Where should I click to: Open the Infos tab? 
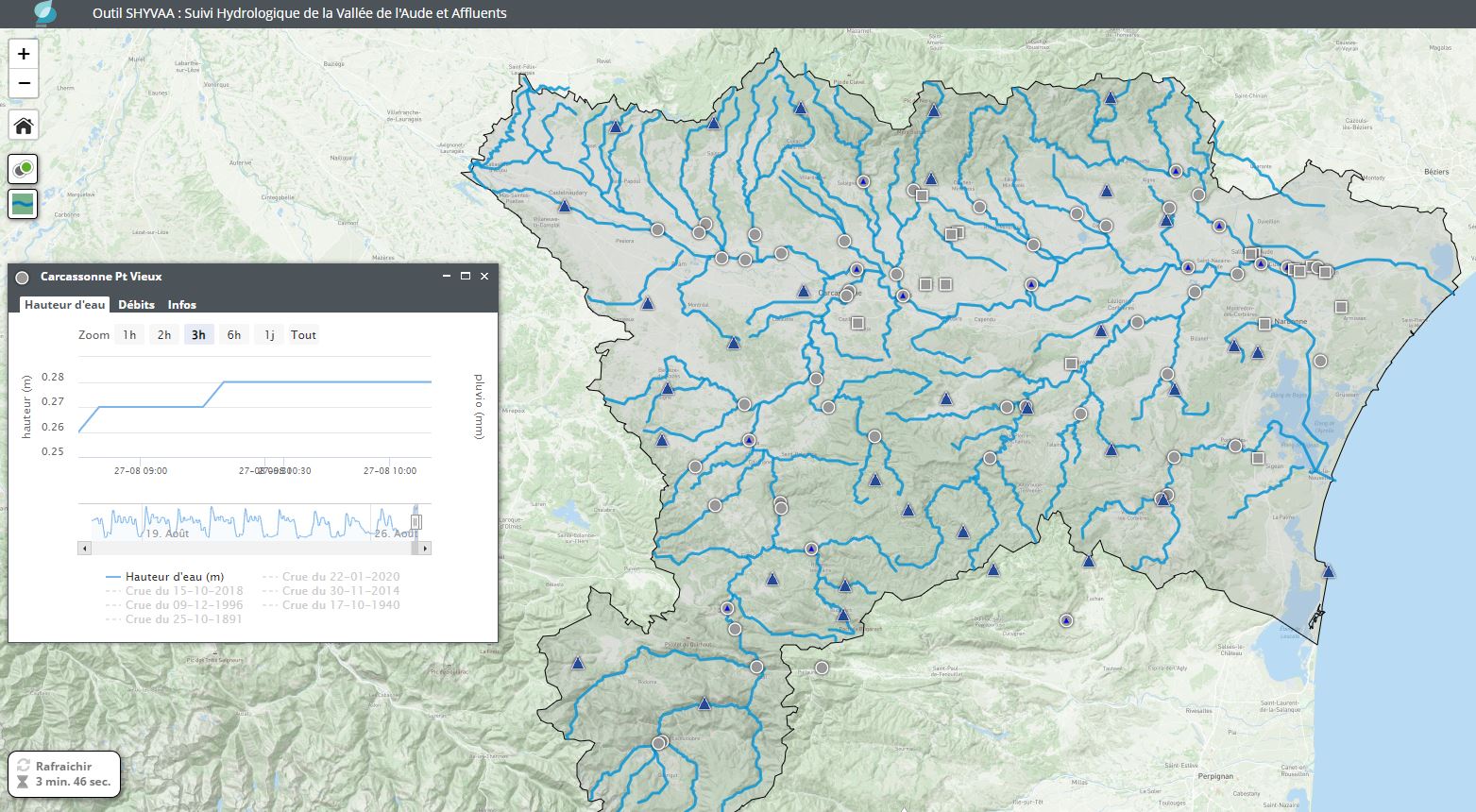pyautogui.click(x=182, y=305)
